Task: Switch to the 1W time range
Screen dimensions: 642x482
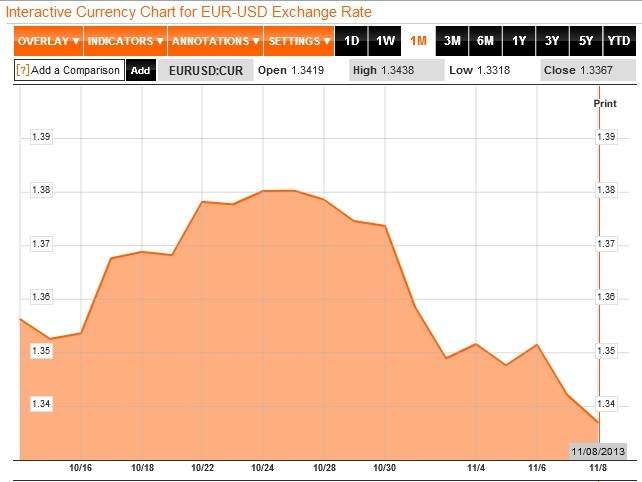Action: coord(385,42)
